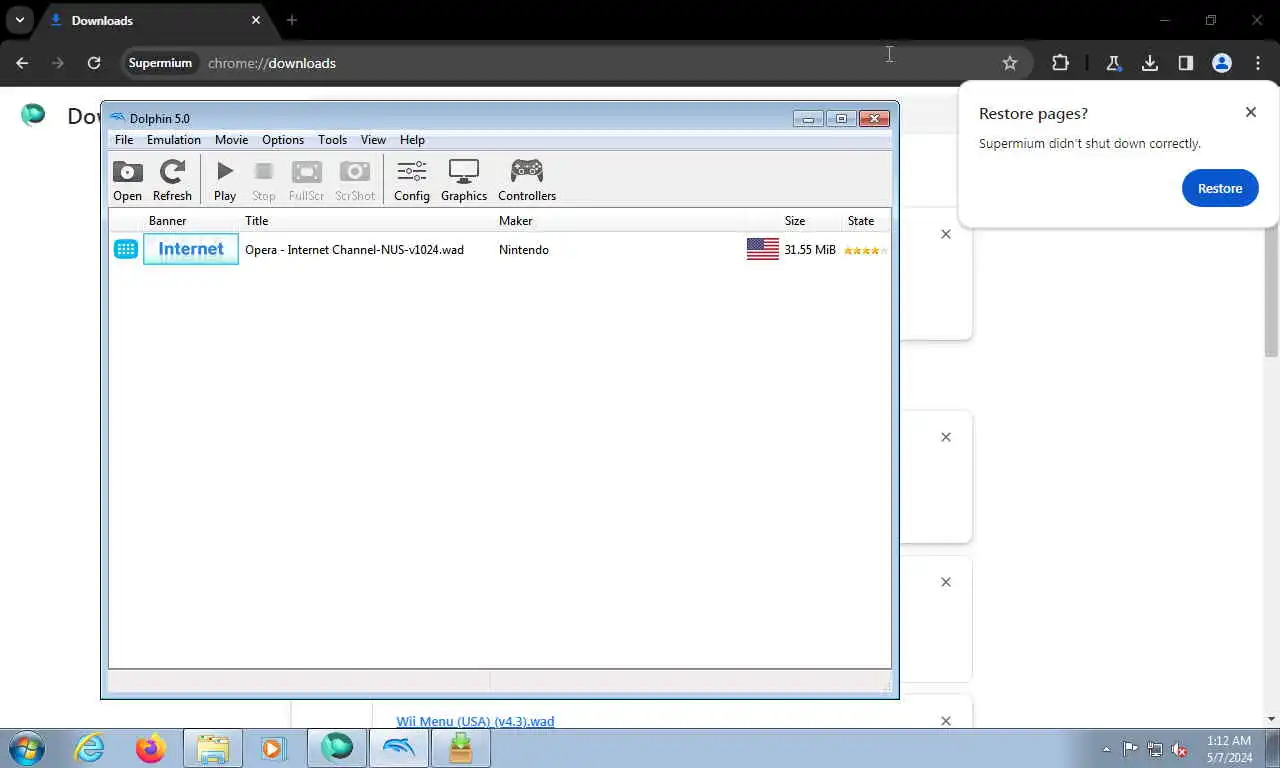Viewport: 1280px width, 768px height.
Task: Select the Downloads browser tab
Action: point(155,20)
